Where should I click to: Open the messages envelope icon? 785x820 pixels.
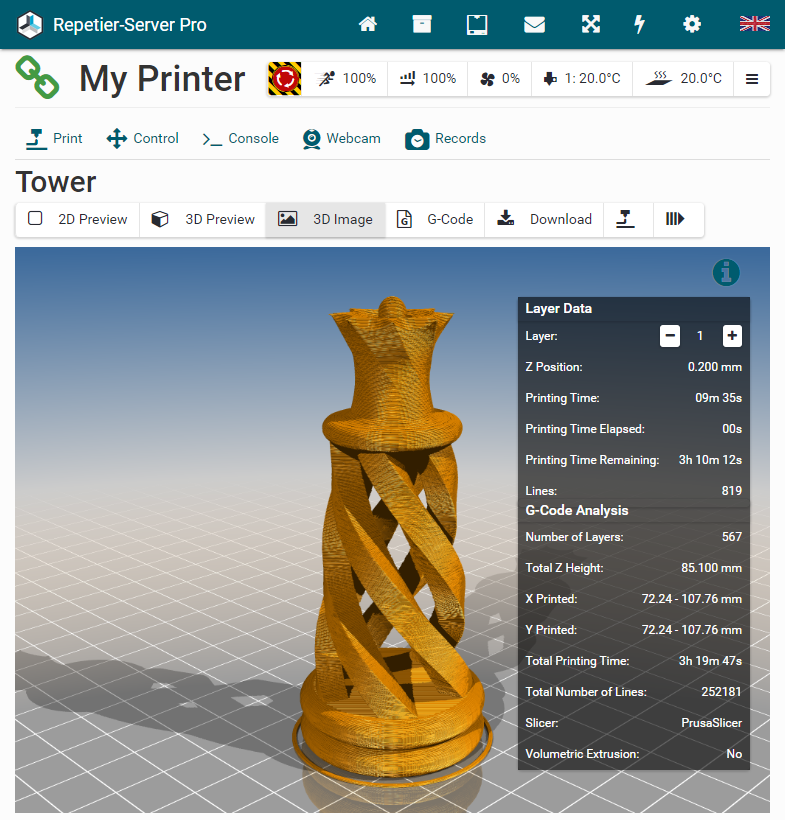point(534,24)
